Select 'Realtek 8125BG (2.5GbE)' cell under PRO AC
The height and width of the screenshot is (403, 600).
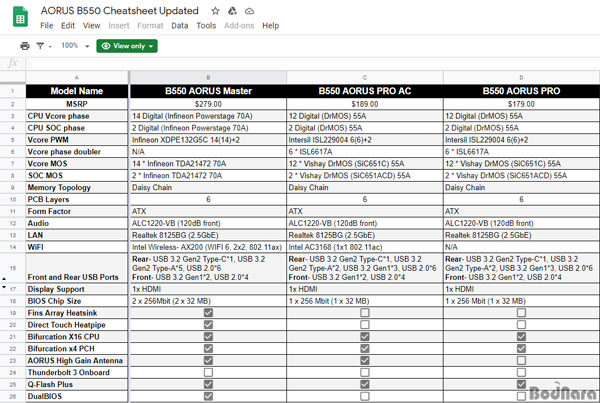pos(365,235)
